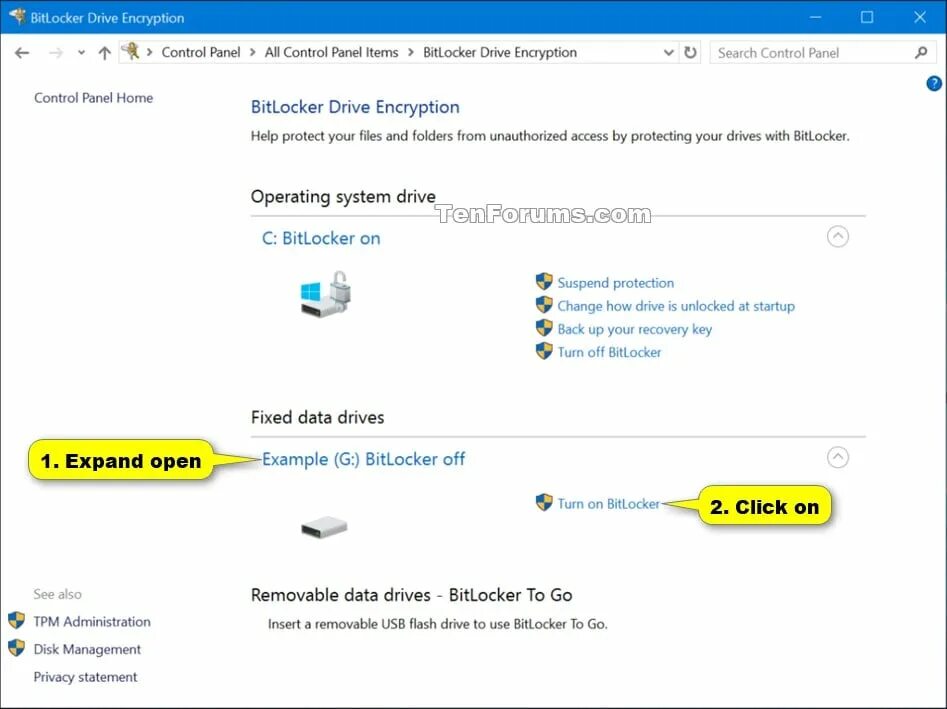
Task: Click shield icon beside Turn on BitLocker
Action: [544, 502]
